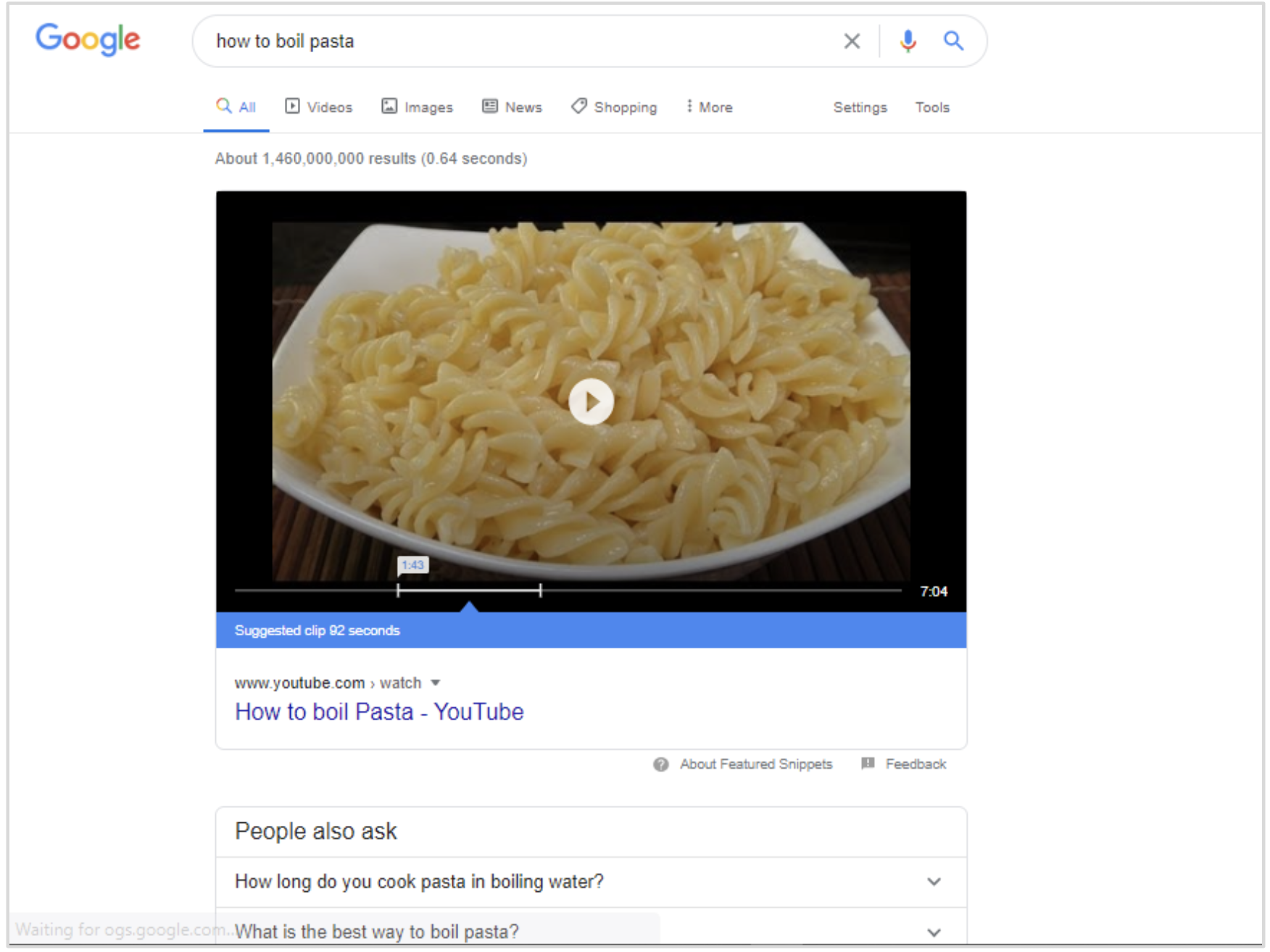Click the About Featured Snippets question icon
The image size is (1270, 952).
click(660, 764)
